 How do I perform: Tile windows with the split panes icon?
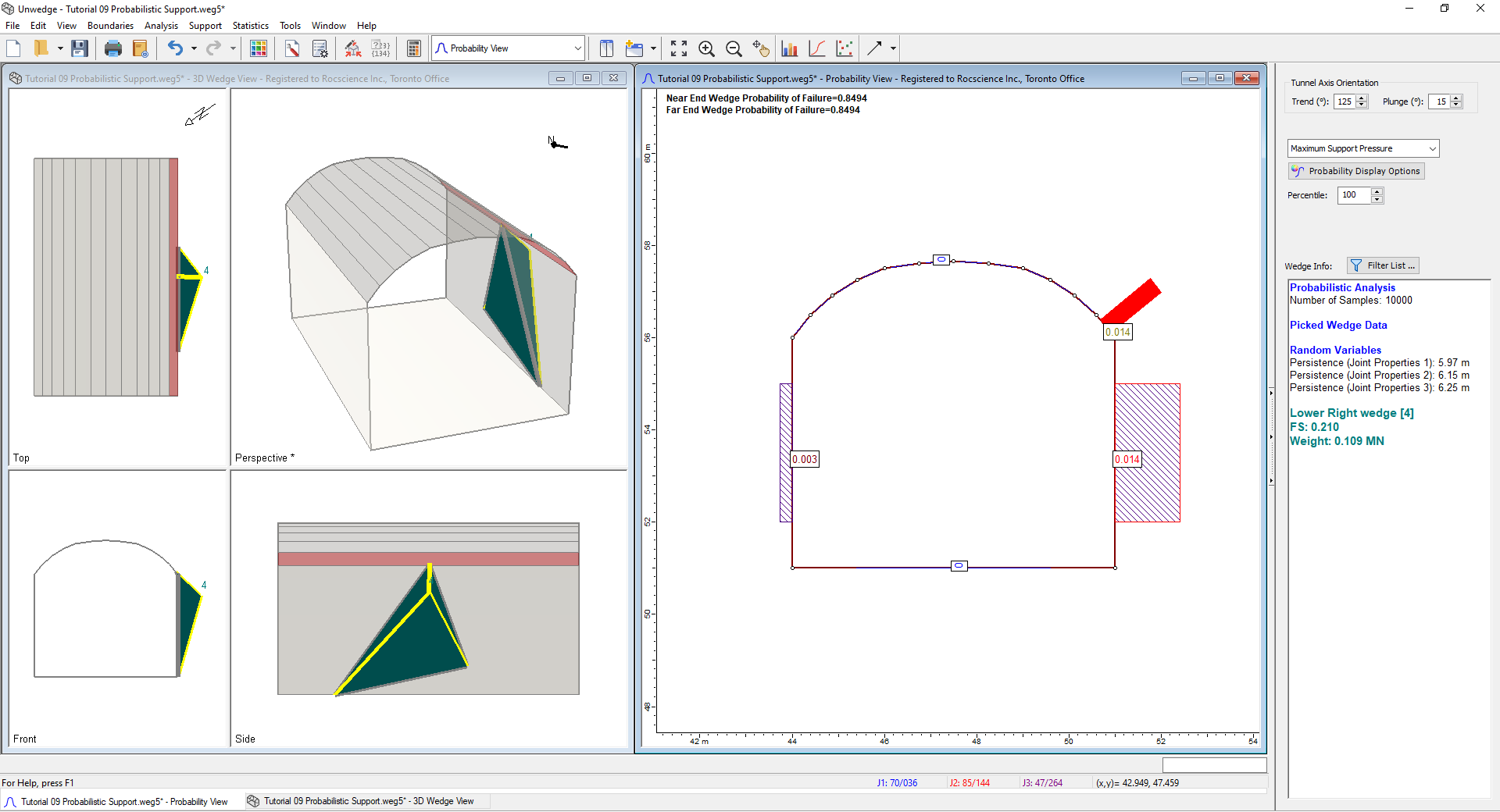coord(606,48)
